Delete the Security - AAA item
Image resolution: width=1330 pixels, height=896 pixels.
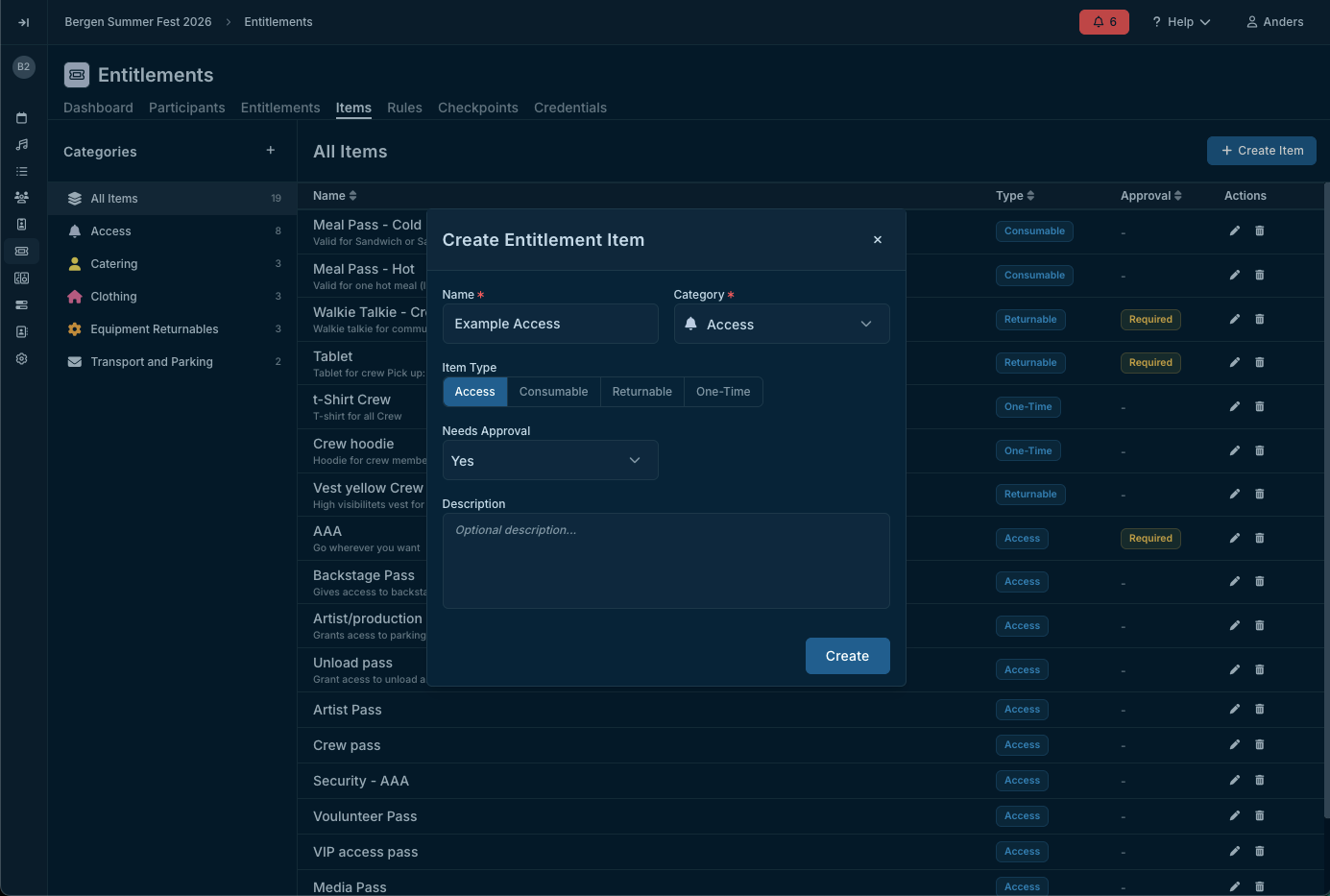click(x=1260, y=780)
